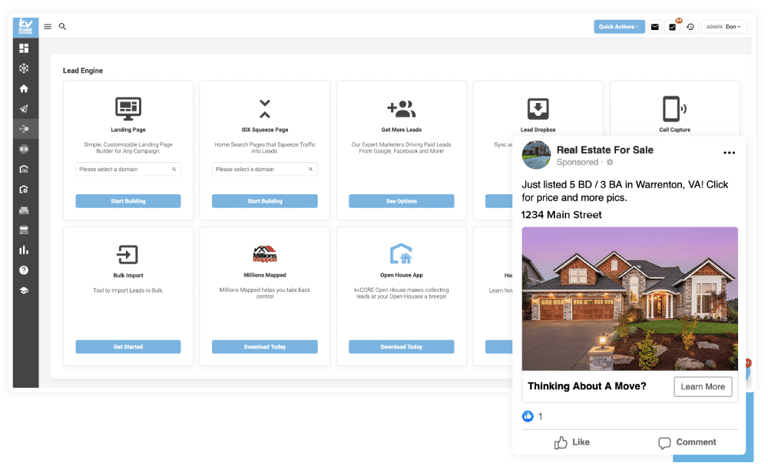Screen dimensions: 768x473
Task: Click Learn More on the Facebook ad
Action: point(703,386)
